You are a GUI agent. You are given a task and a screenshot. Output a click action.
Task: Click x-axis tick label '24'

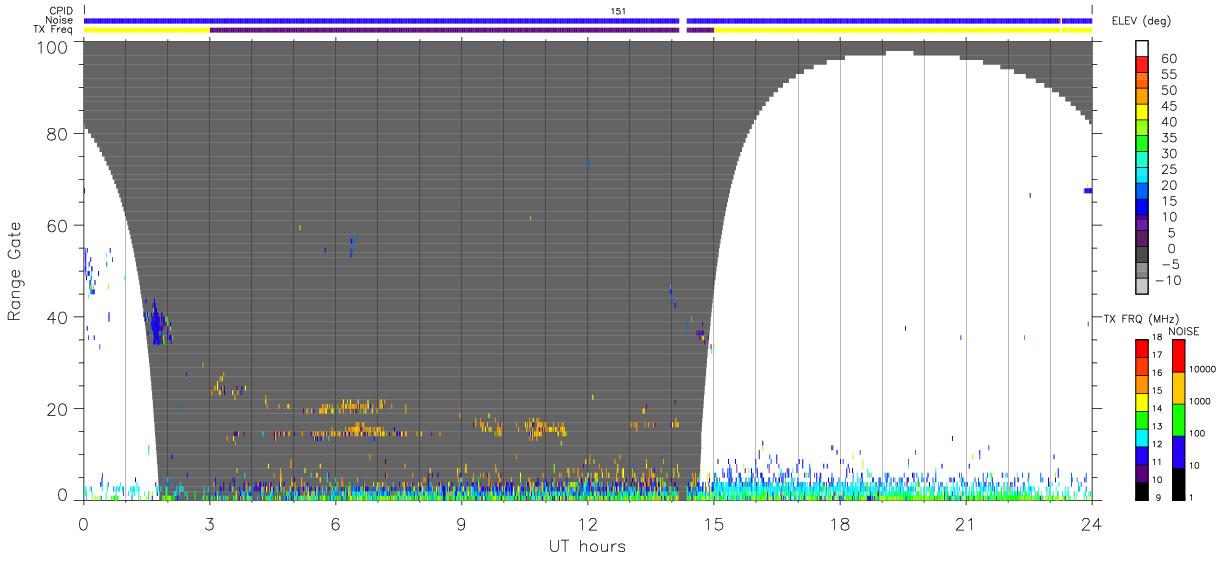pos(1092,525)
